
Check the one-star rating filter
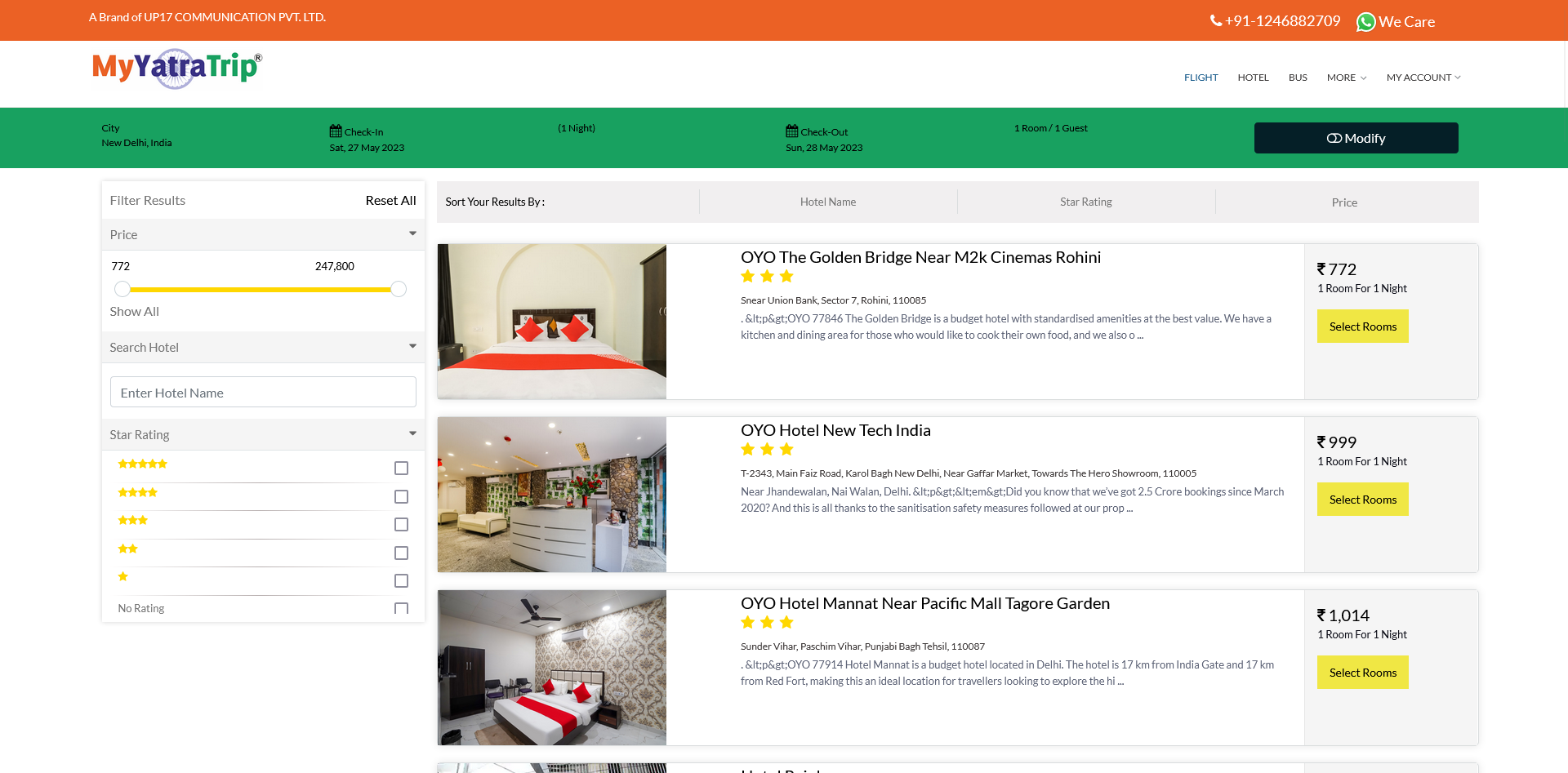401,580
